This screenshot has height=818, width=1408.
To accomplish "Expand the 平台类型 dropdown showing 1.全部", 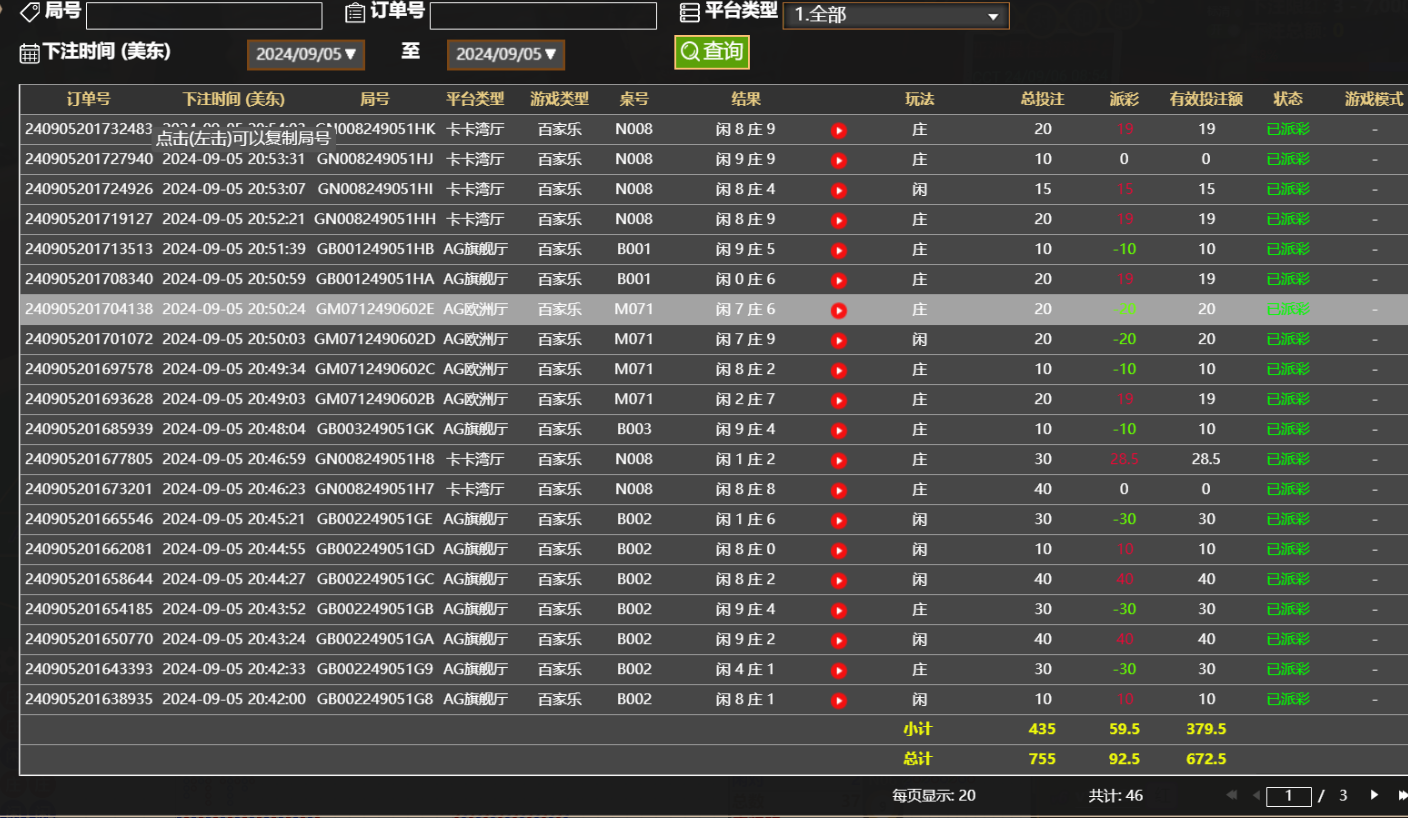I will [895, 16].
